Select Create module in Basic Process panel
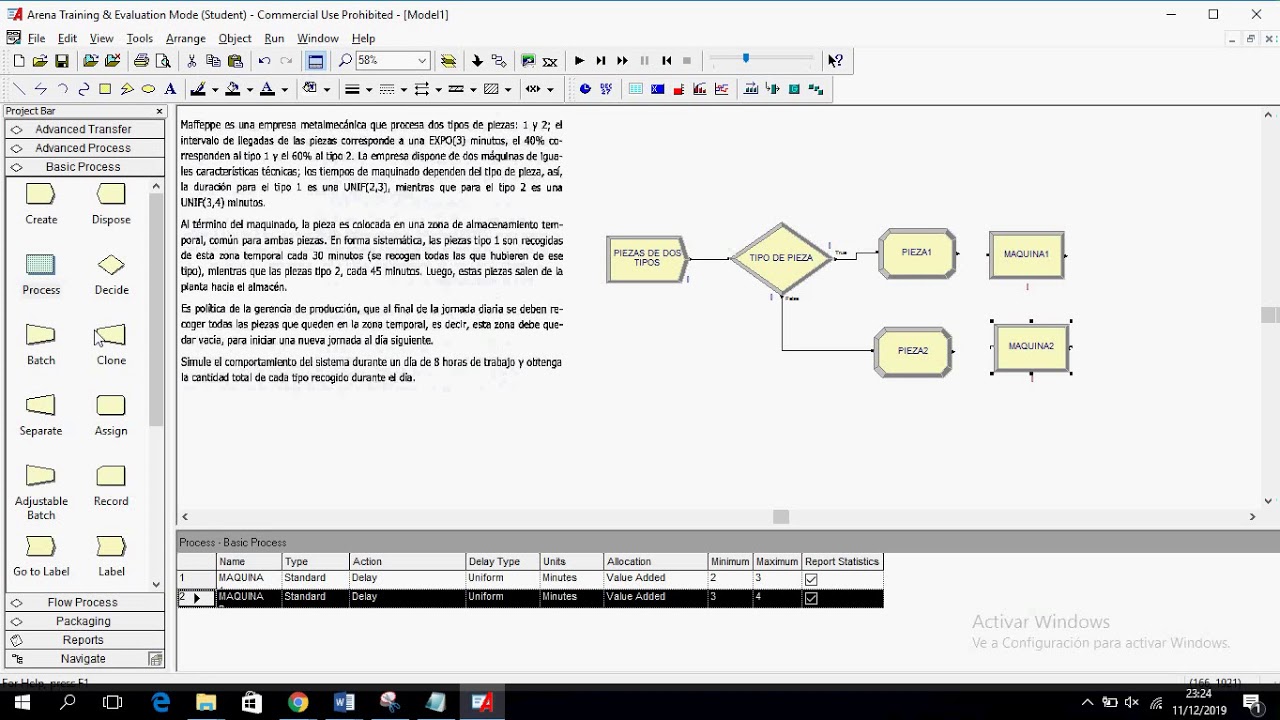 click(x=41, y=204)
